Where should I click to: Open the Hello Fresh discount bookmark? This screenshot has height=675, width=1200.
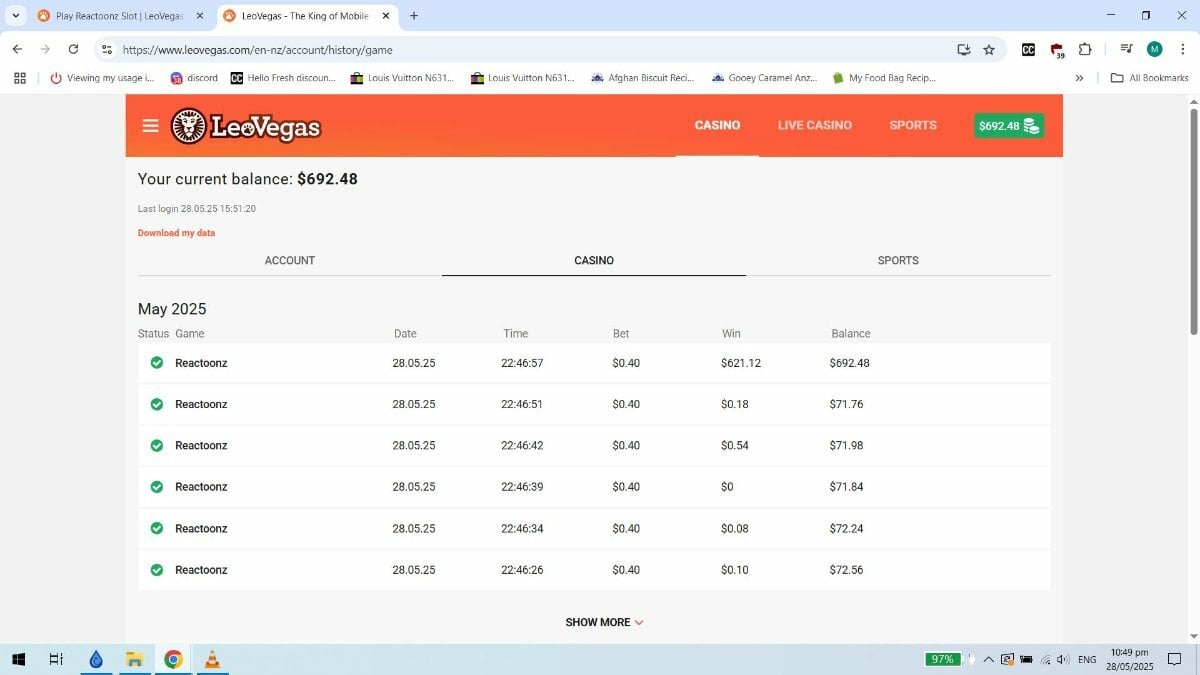tap(283, 78)
